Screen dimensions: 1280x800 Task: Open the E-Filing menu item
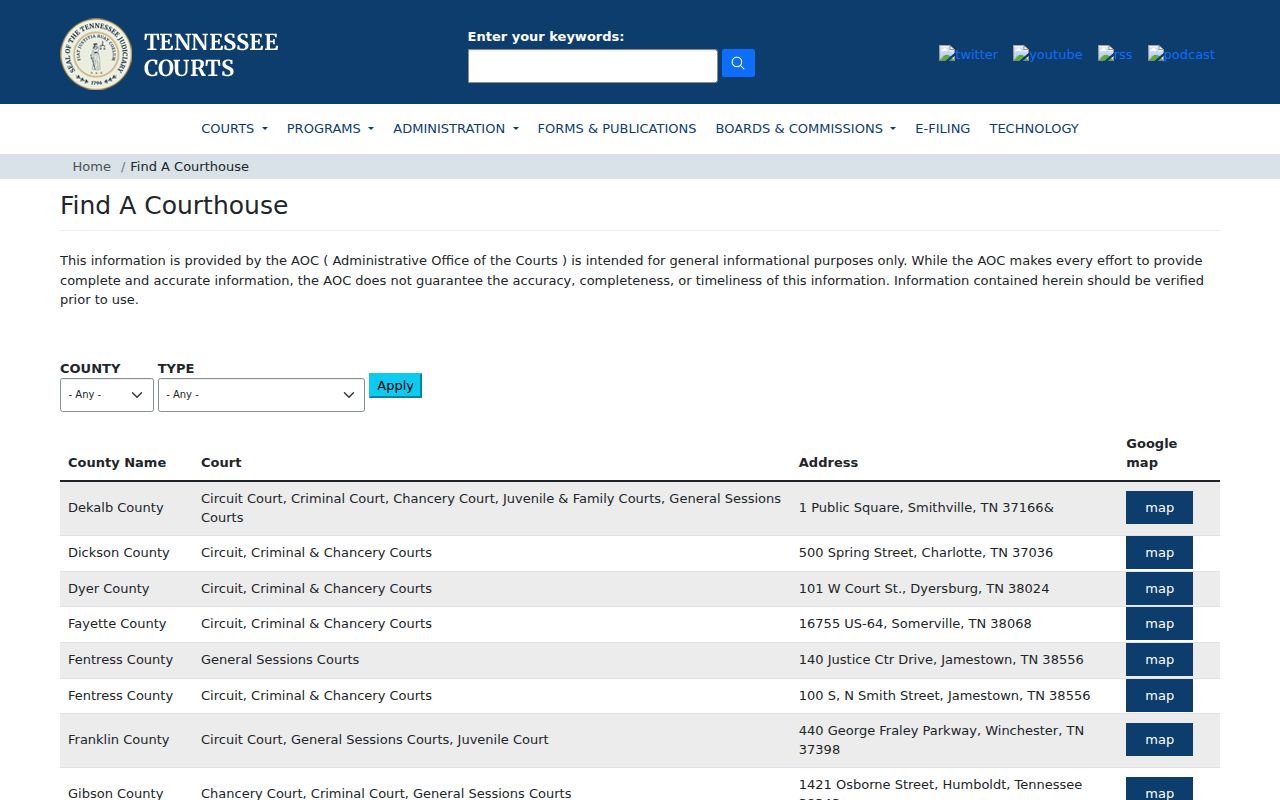point(943,128)
